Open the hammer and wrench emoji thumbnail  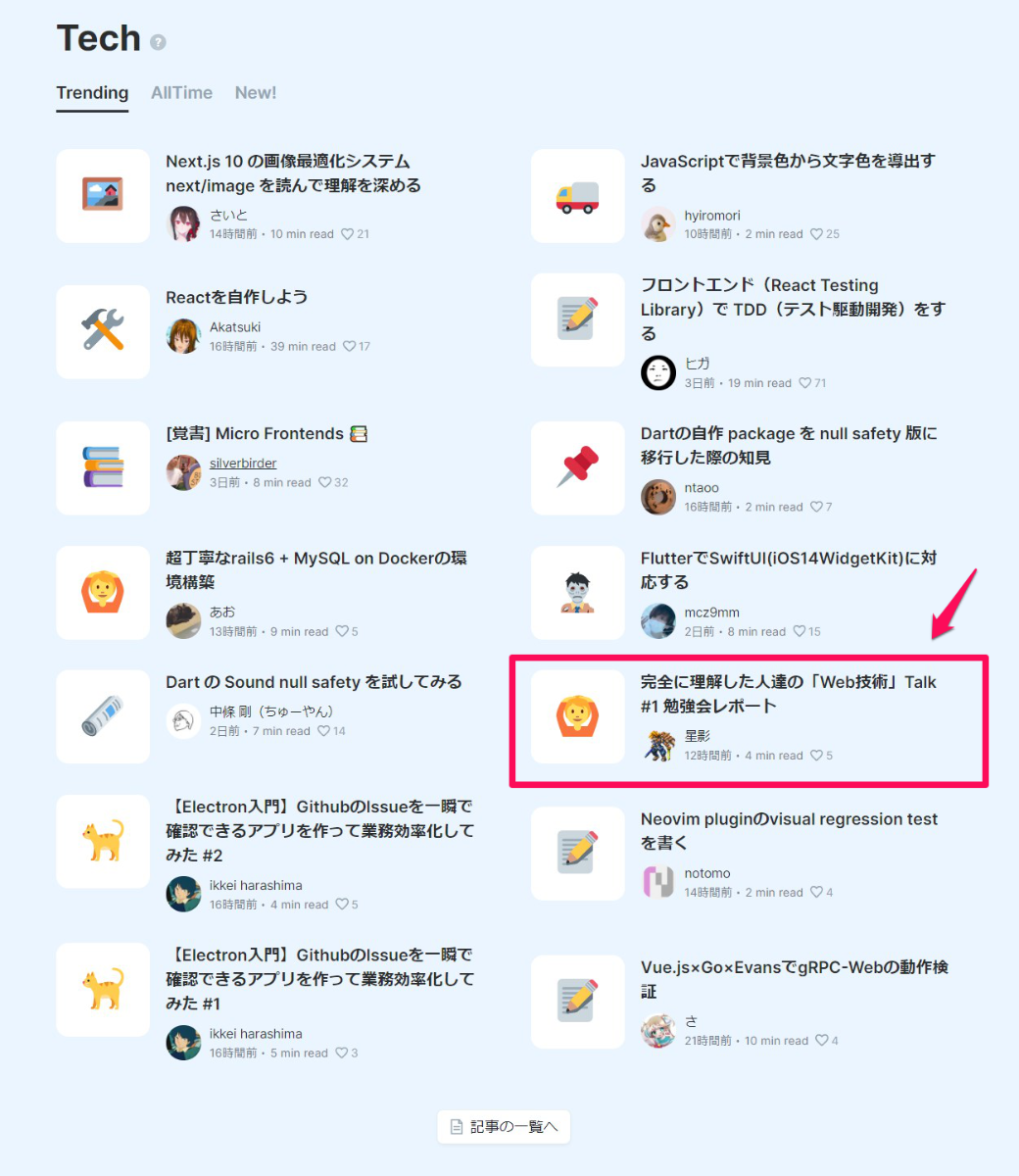103,331
